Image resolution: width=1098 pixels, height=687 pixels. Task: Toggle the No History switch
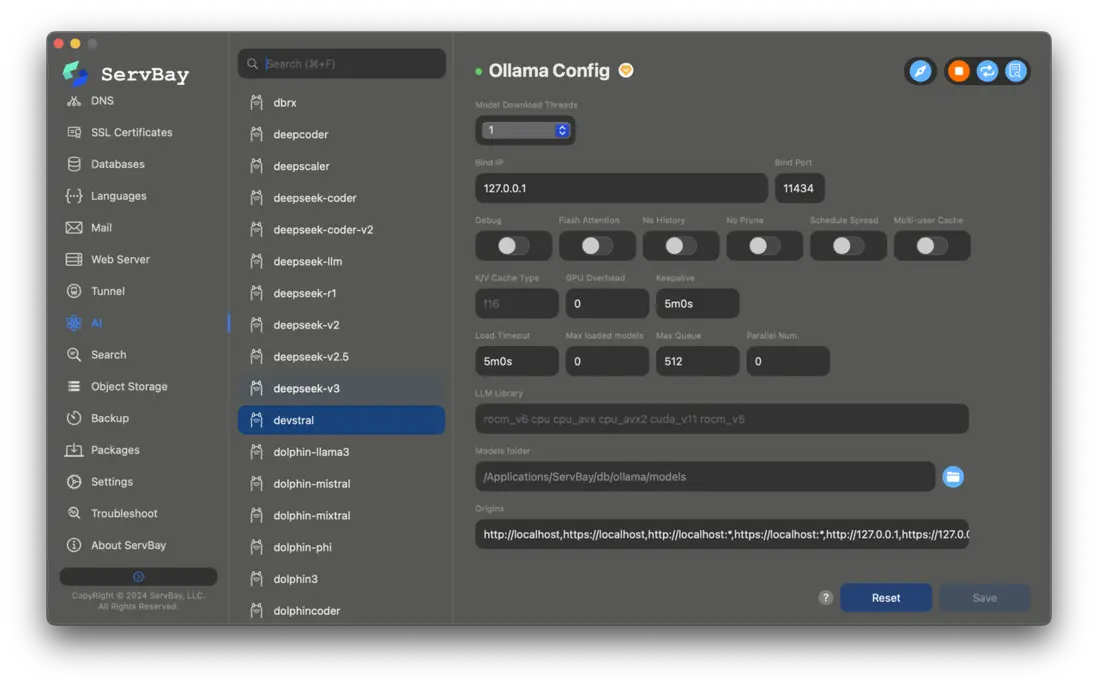click(681, 246)
